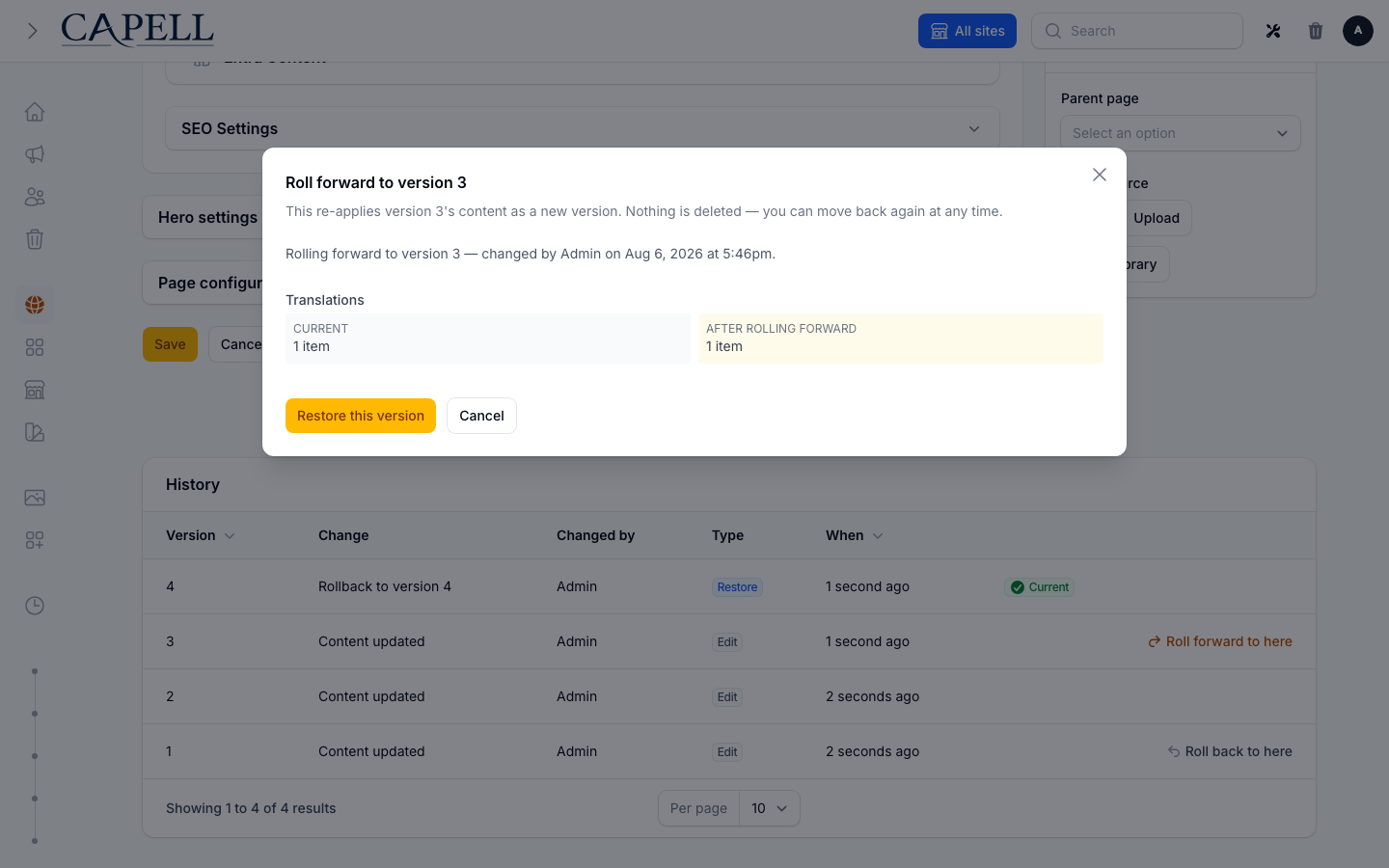Click the Changed by column header
This screenshot has height=868, width=1389.
(x=595, y=535)
